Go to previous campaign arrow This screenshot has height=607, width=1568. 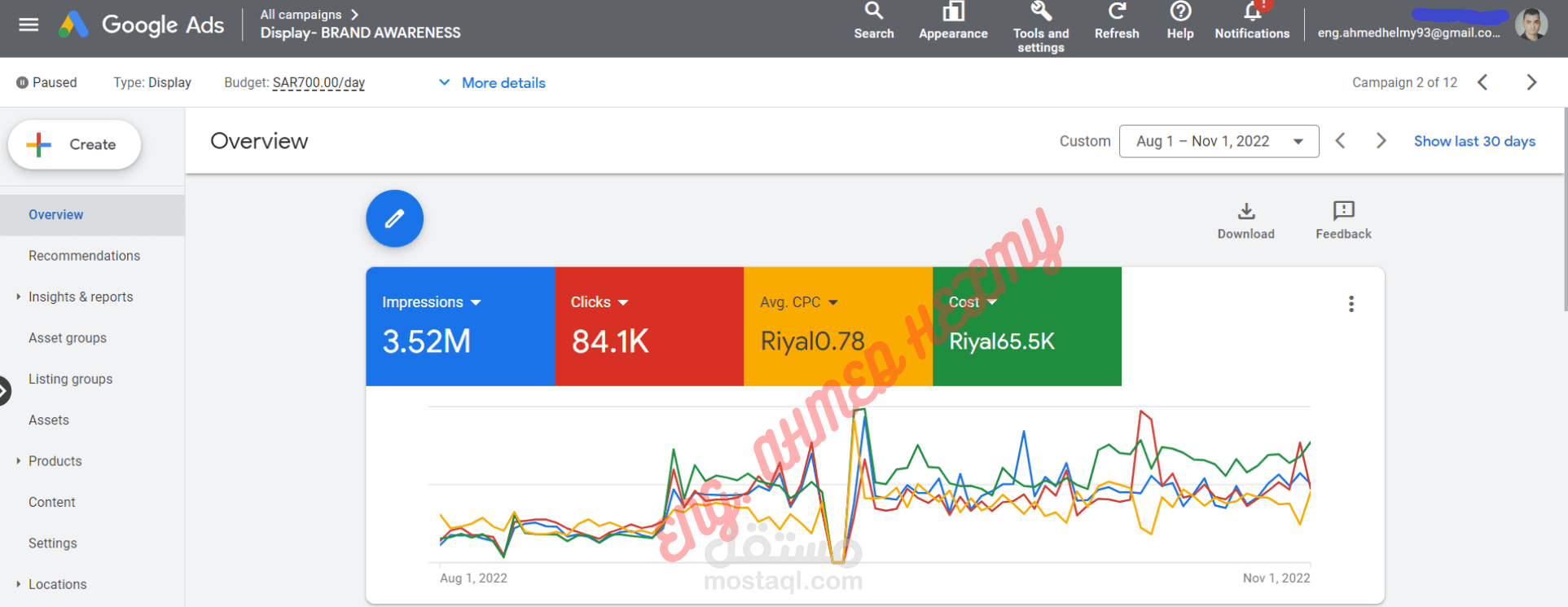point(1482,82)
